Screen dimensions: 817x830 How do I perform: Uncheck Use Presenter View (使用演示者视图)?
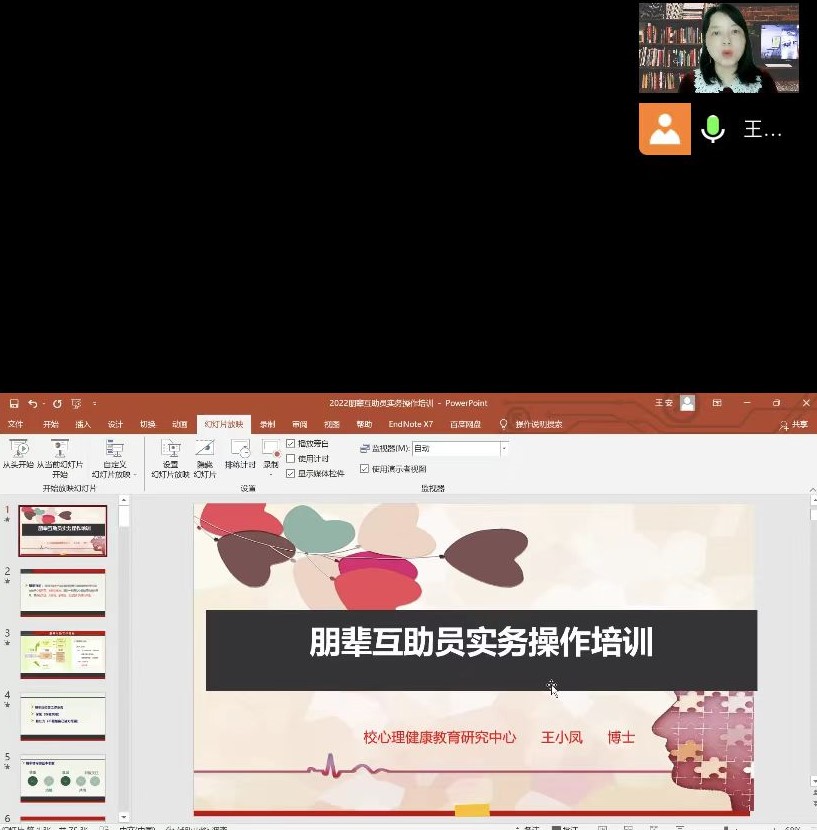(x=365, y=468)
